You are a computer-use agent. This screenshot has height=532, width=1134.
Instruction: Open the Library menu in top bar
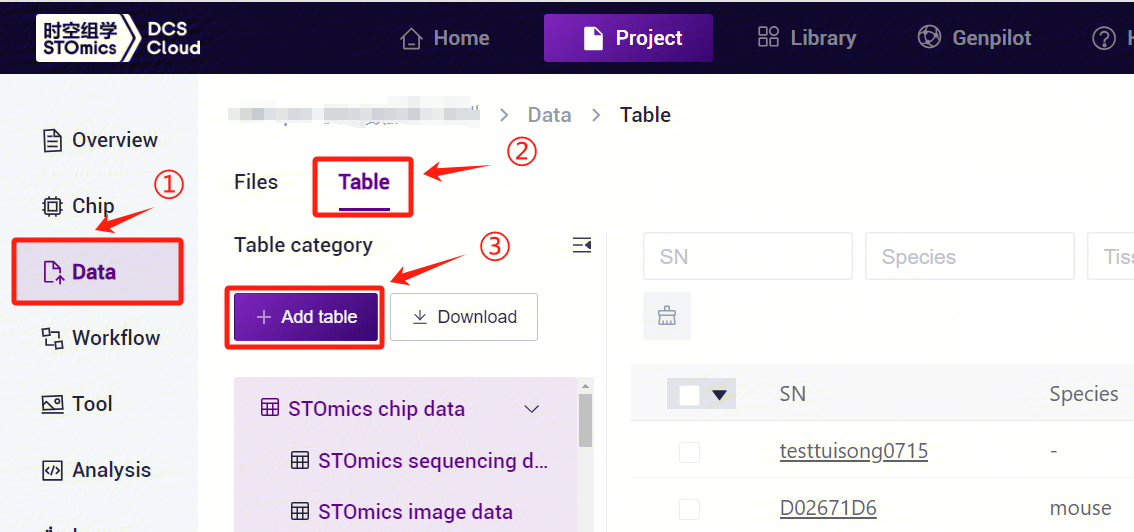(x=807, y=38)
